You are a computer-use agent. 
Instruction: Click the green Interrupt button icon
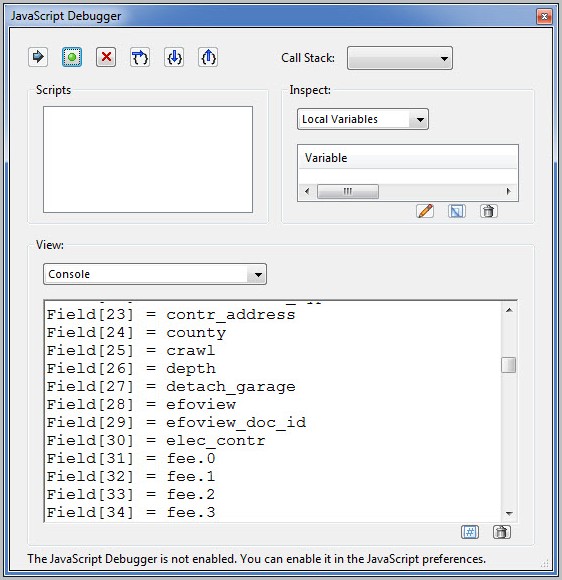[72, 57]
